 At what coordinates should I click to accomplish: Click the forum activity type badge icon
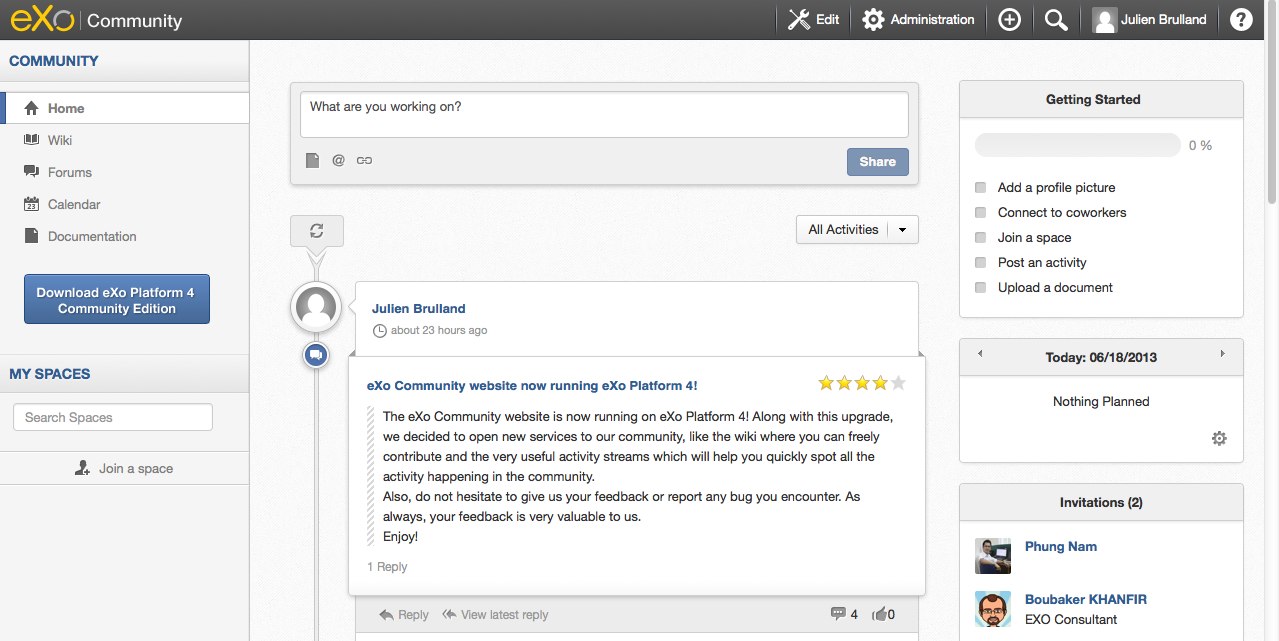(316, 354)
